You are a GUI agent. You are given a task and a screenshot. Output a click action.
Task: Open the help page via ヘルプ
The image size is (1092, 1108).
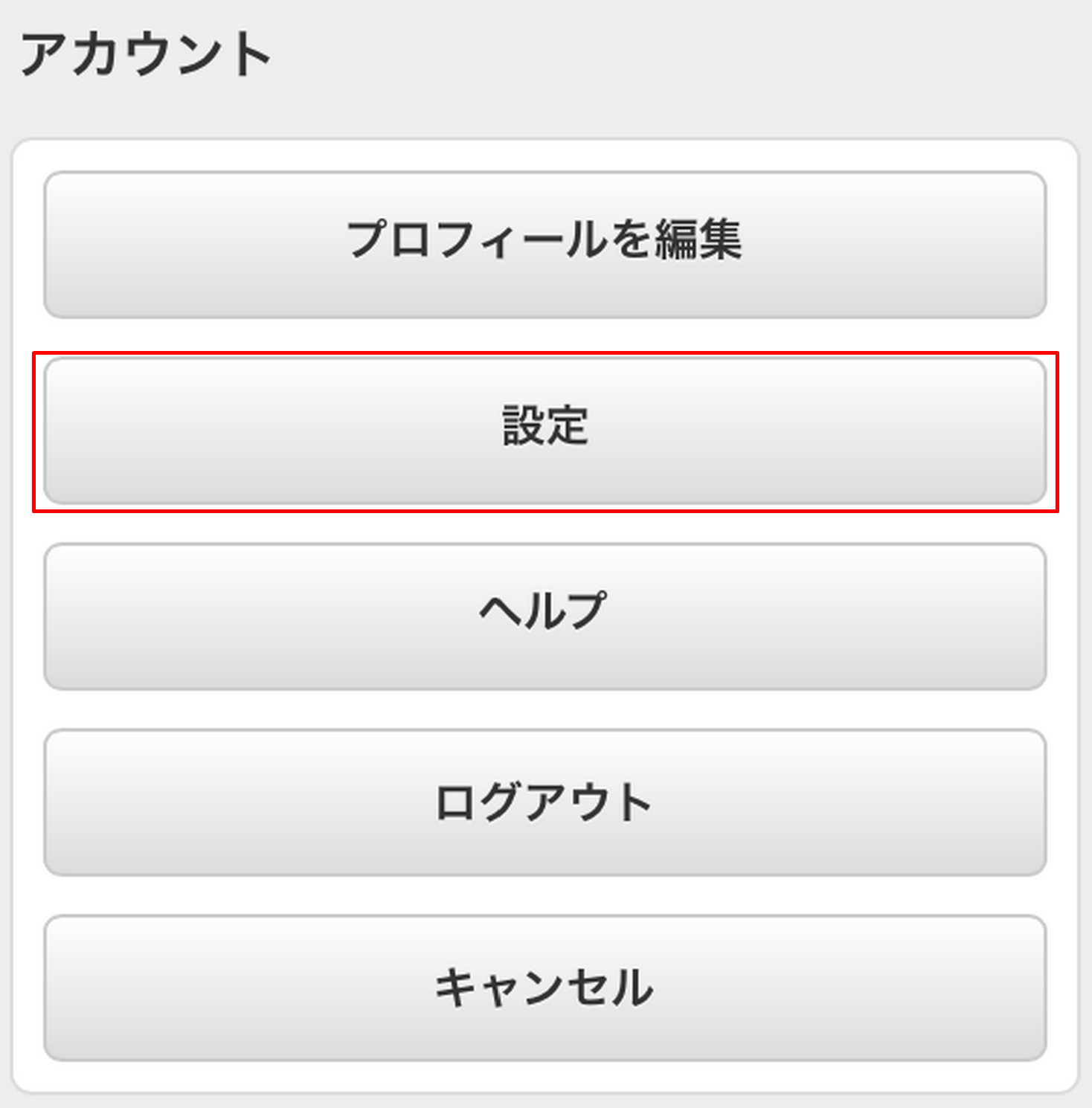click(x=545, y=616)
